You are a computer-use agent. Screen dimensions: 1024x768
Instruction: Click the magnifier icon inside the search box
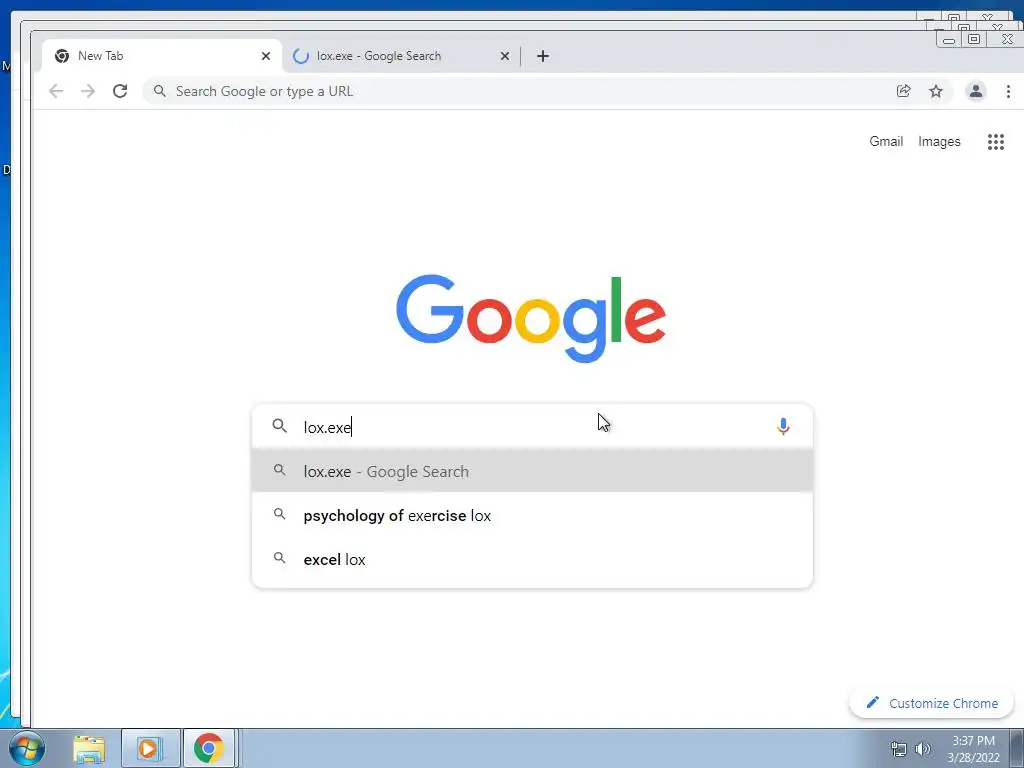[280, 426]
